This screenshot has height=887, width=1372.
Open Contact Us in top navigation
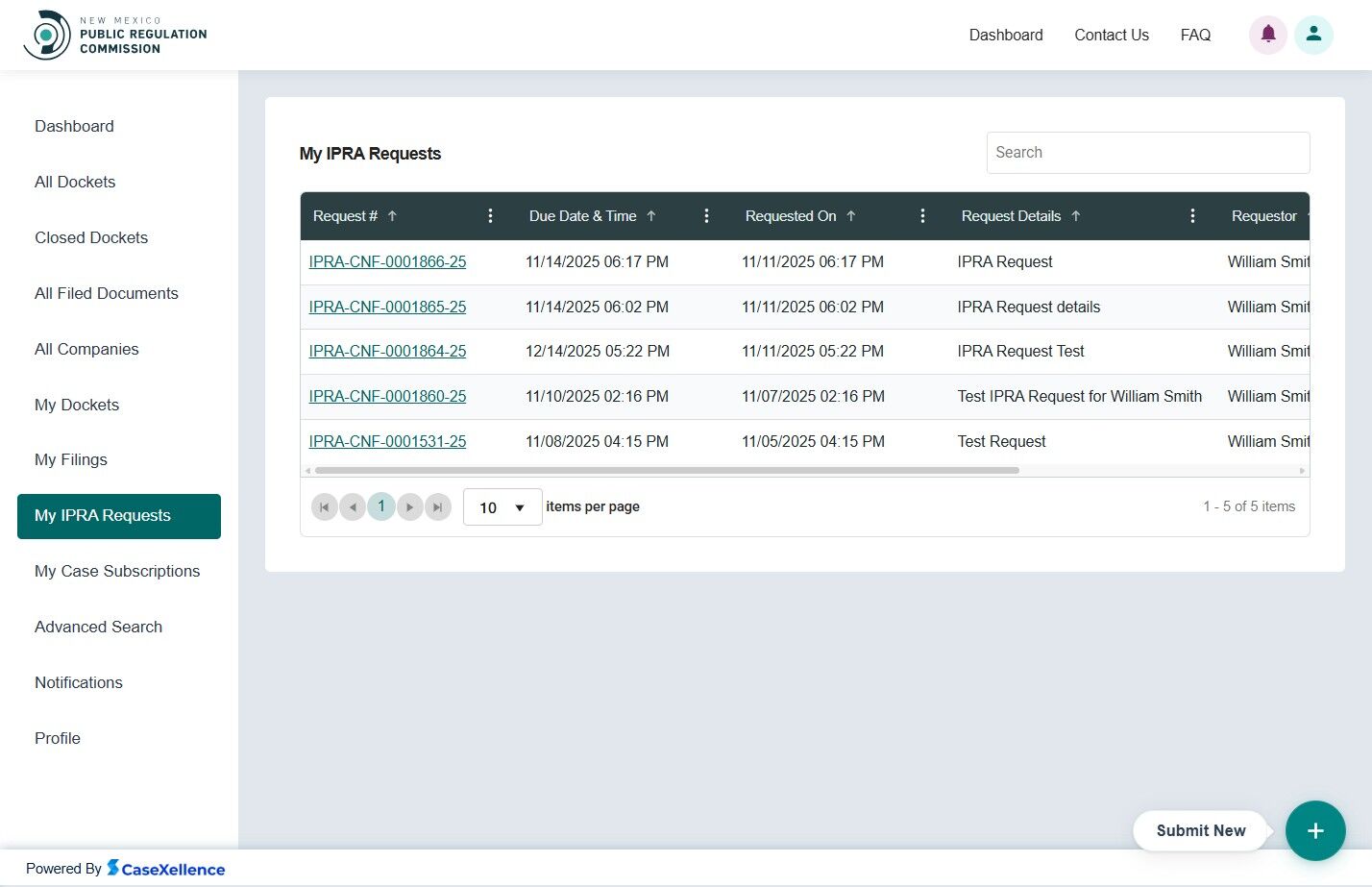[x=1112, y=35]
